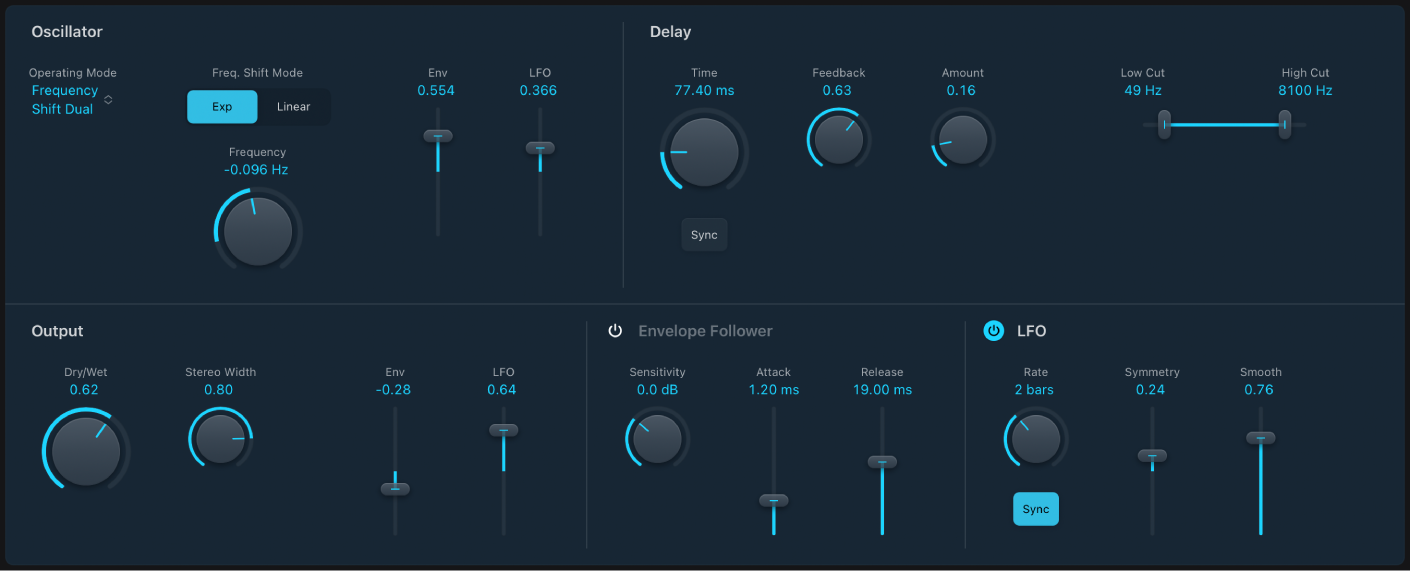This screenshot has width=1410, height=572.
Task: Turn off the LFO Sync button
Action: (x=1035, y=509)
